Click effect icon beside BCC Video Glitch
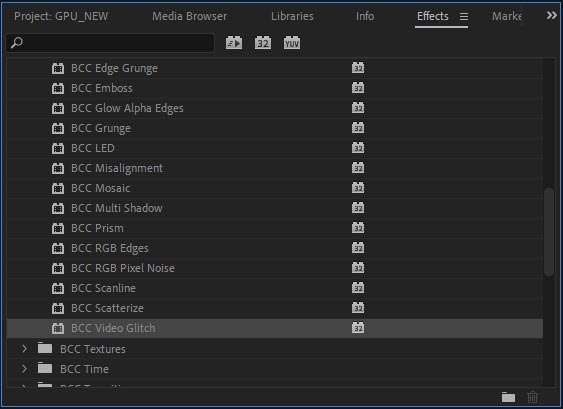The width and height of the screenshot is (563, 409). [x=58, y=328]
